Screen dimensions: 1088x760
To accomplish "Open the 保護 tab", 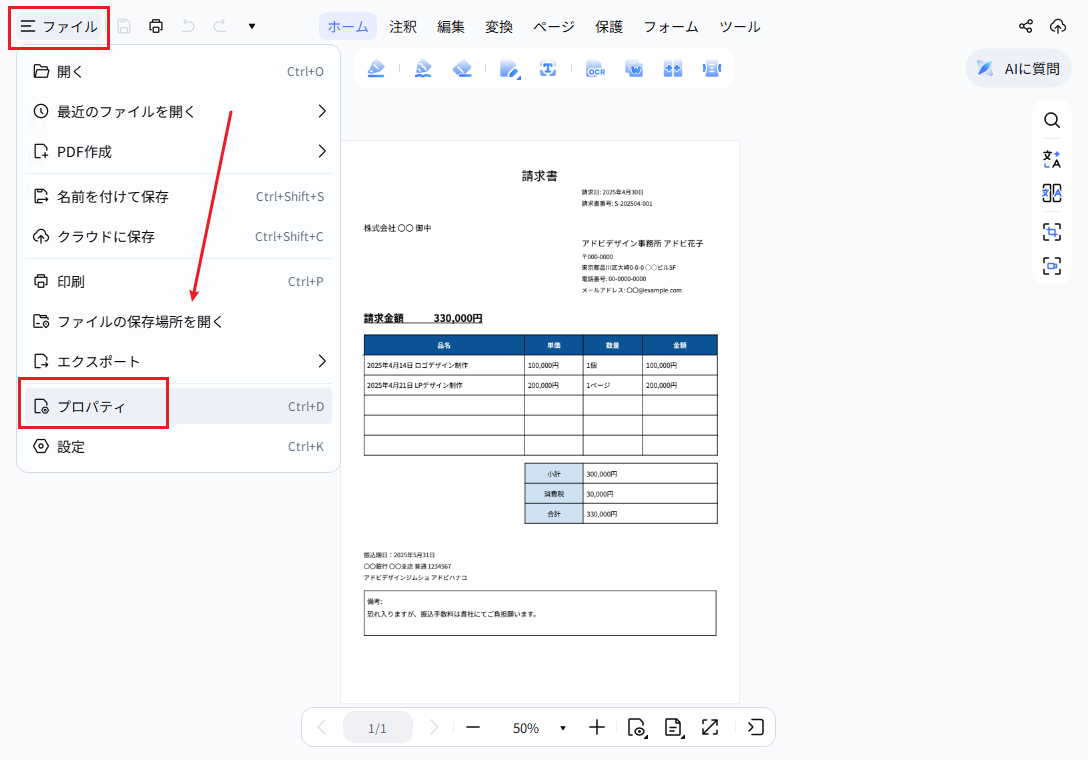I will coord(609,26).
